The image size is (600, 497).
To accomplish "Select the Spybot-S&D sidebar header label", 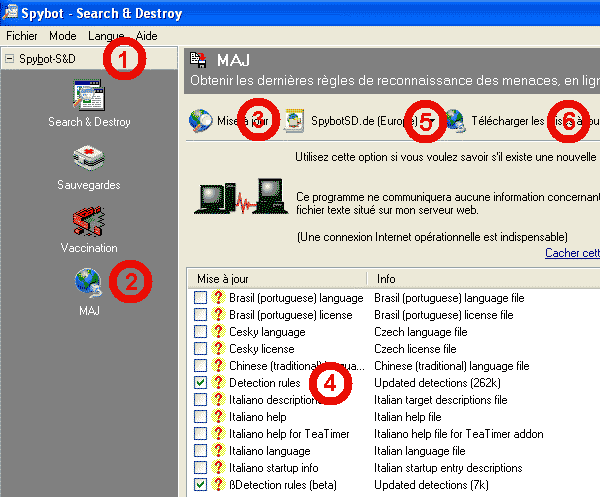I will tap(47, 59).
